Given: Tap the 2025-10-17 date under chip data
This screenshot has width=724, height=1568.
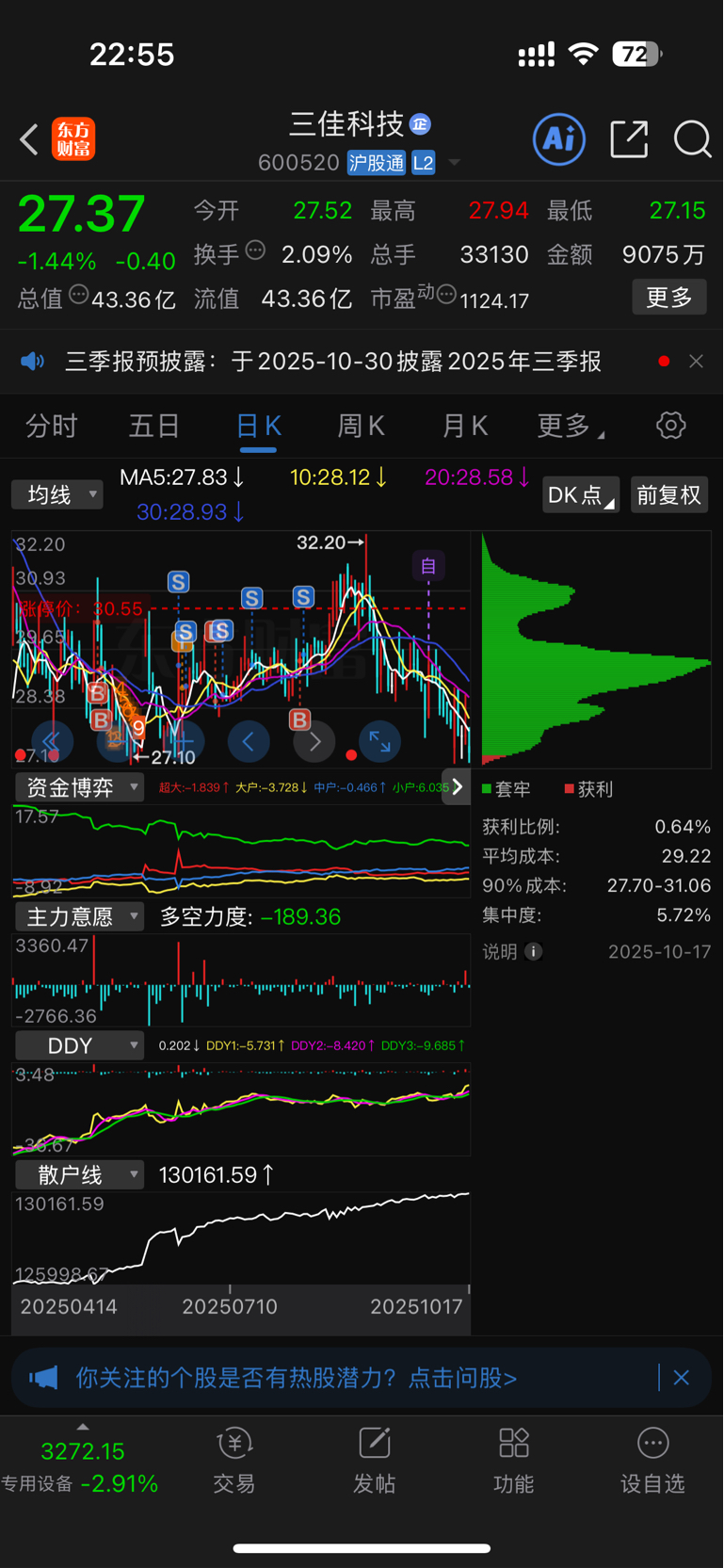Looking at the screenshot, I should tap(660, 952).
